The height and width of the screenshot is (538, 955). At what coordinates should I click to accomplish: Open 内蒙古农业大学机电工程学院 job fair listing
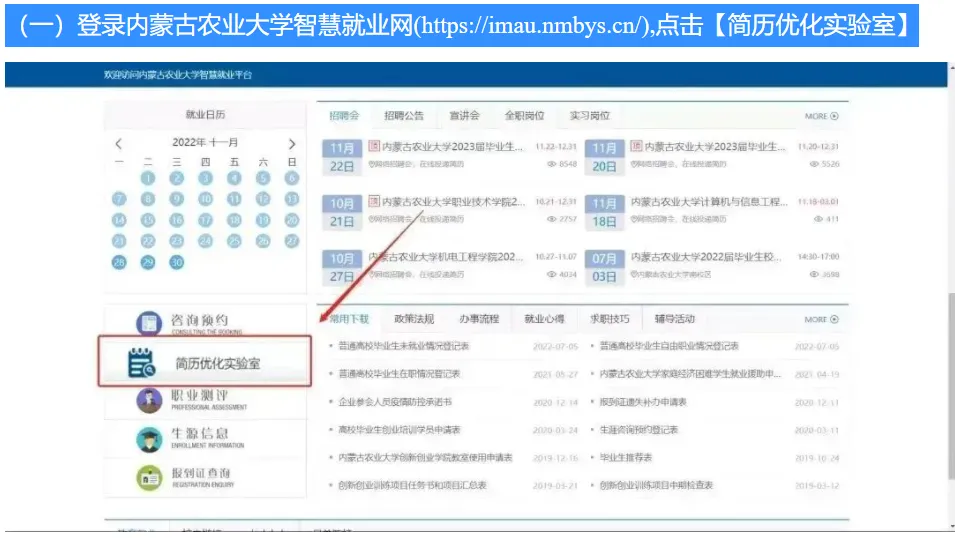(x=446, y=257)
